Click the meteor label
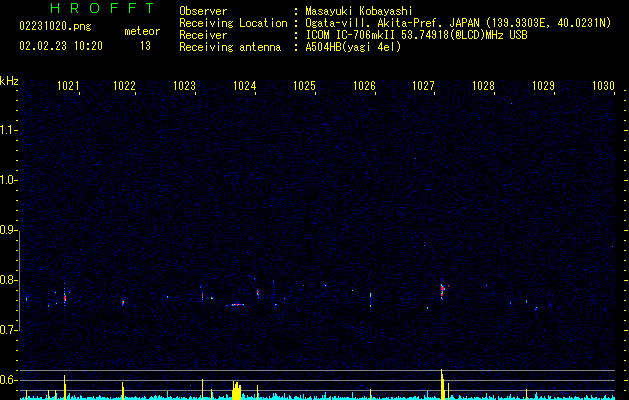629x400 pixels. coord(142,31)
